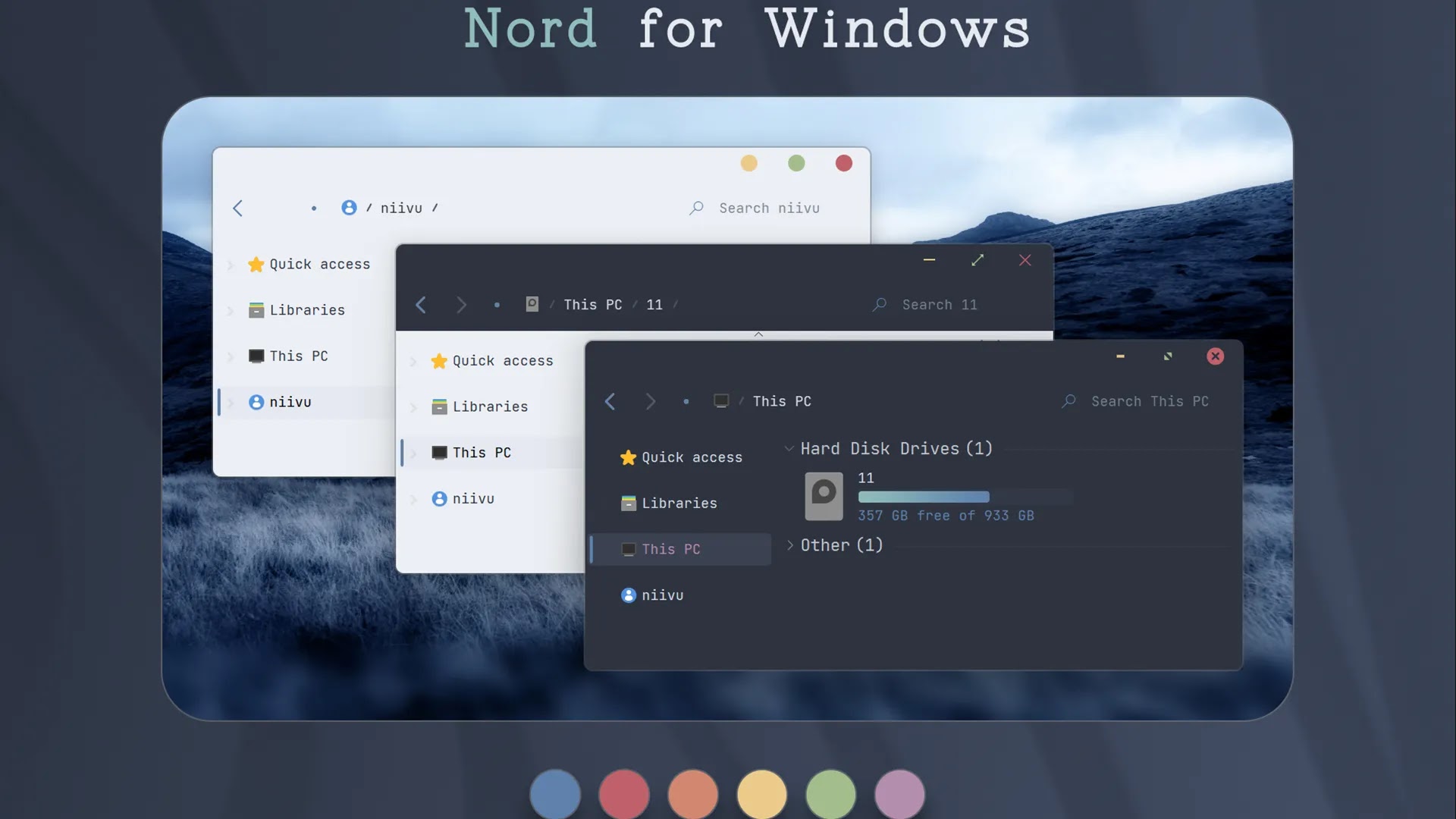The height and width of the screenshot is (819, 1456).
Task: Close the front This PC window
Action: (1215, 356)
